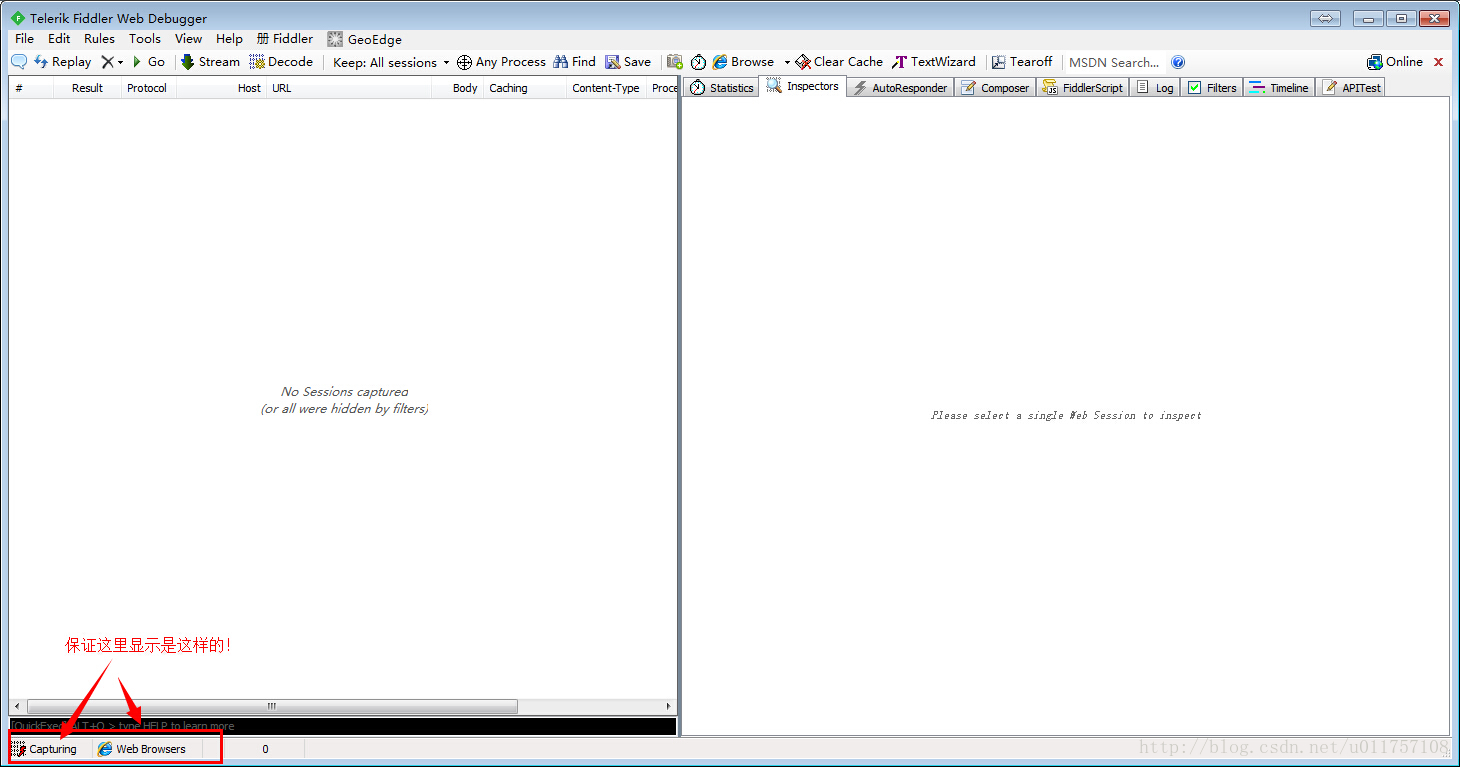Image resolution: width=1460 pixels, height=767 pixels.
Task: Click the timer stopwatch toolbar icon
Action: click(x=698, y=62)
